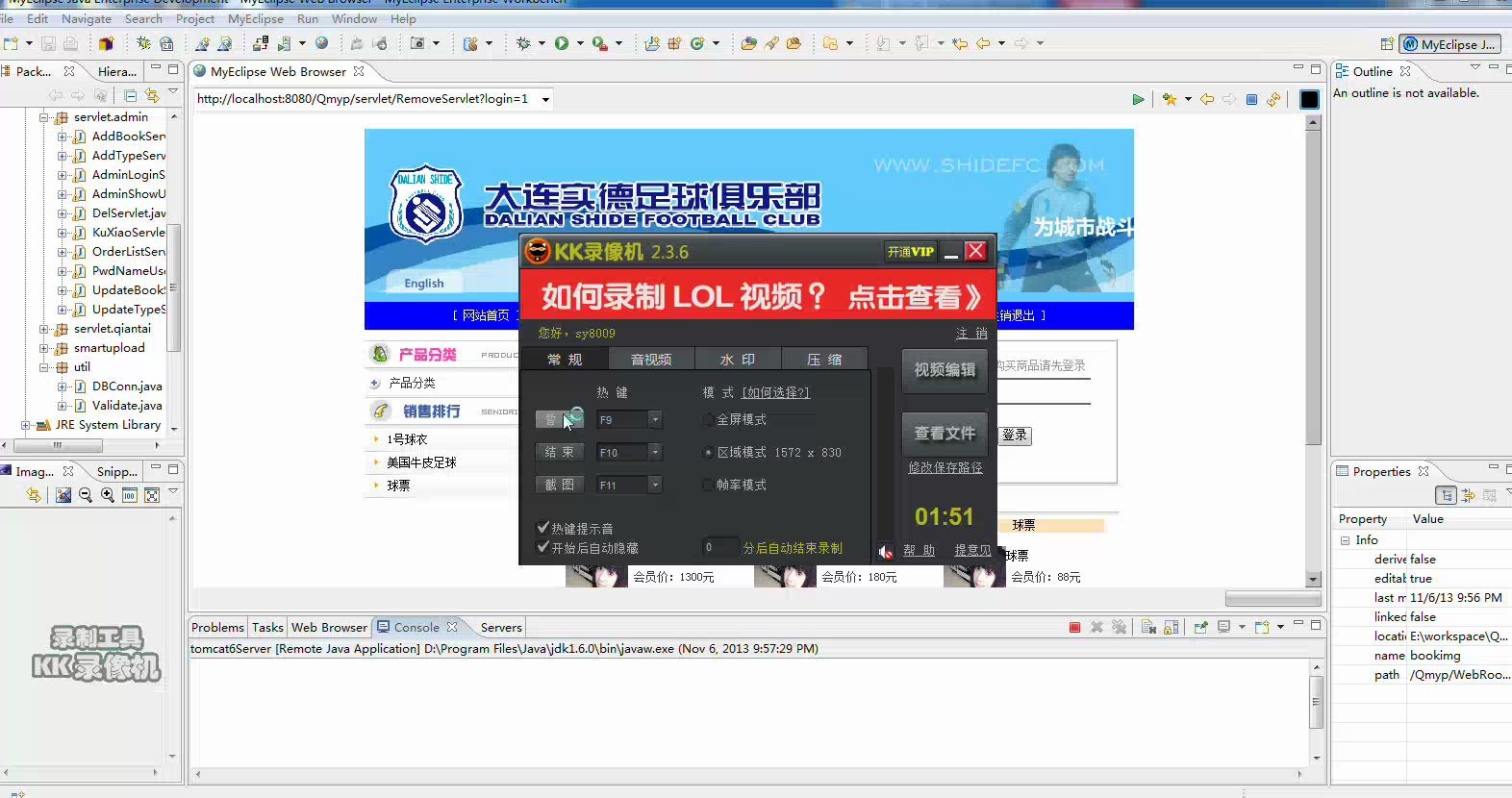Image resolution: width=1512 pixels, height=798 pixels.
Task: Toggle 开始后自动隐藏 checkbox
Action: pos(542,547)
